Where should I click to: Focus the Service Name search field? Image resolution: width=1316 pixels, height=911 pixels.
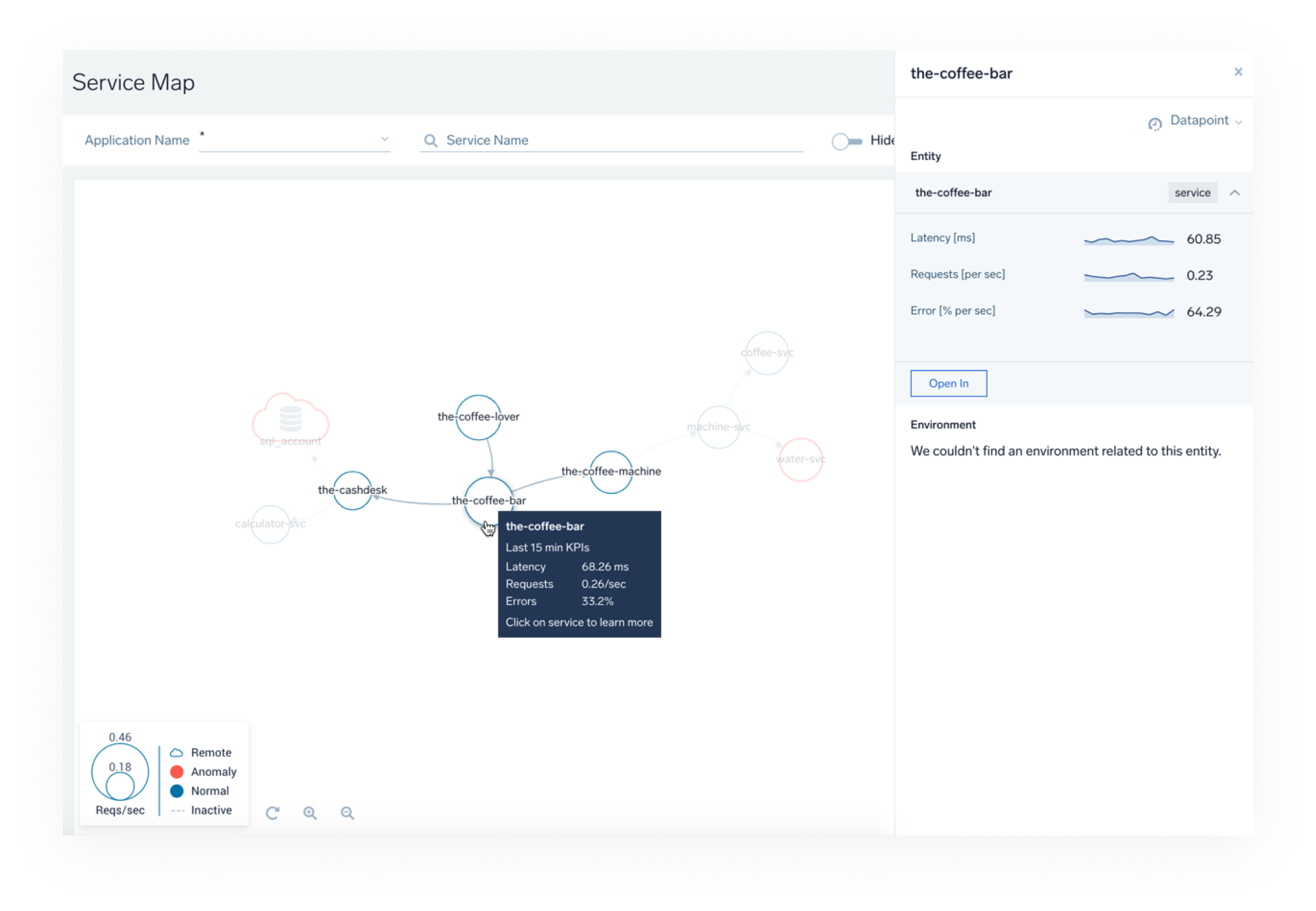point(611,140)
